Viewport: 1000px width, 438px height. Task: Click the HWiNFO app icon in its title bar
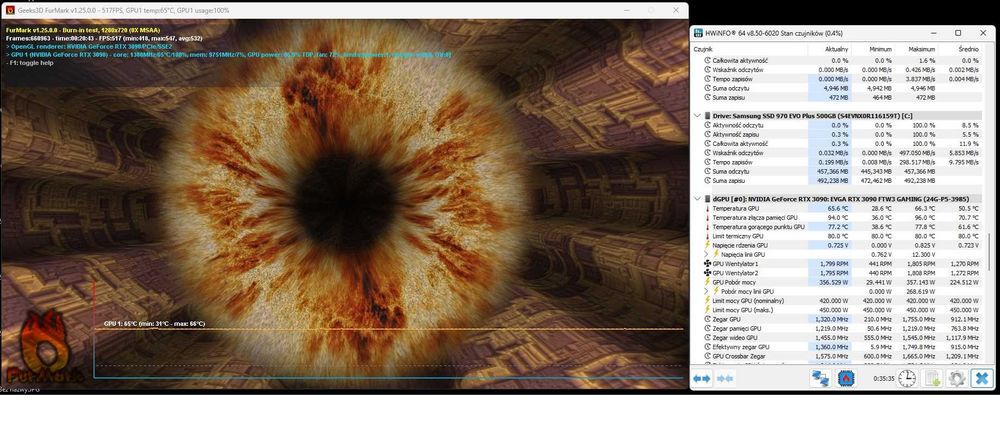[698, 33]
